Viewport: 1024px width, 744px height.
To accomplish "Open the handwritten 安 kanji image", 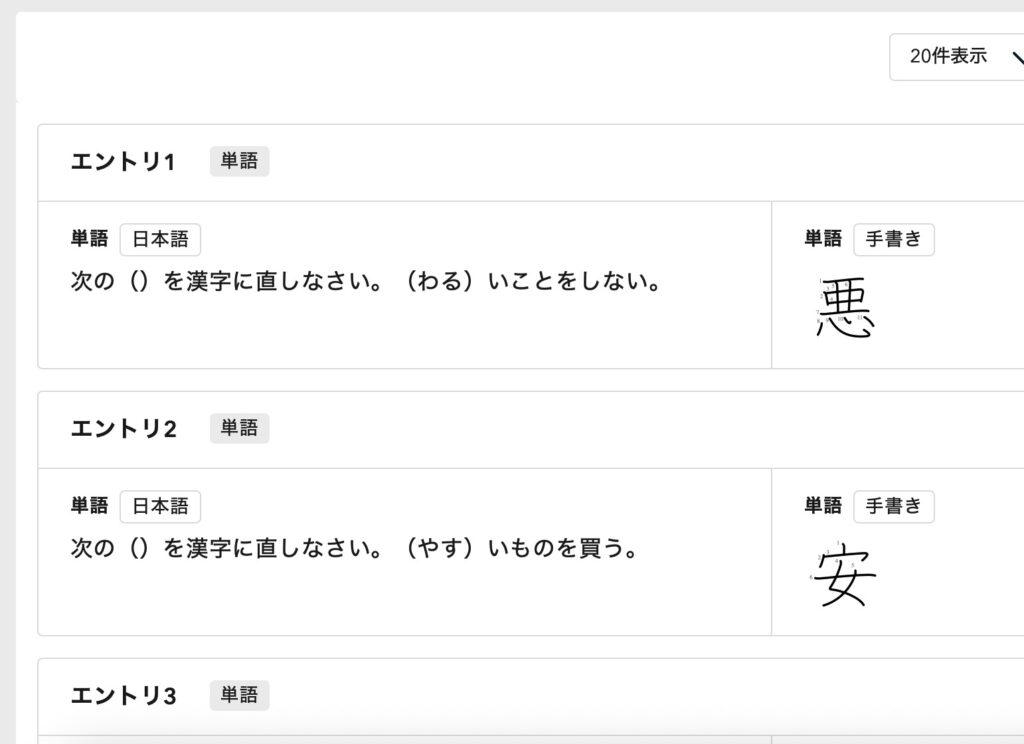I will [x=845, y=576].
